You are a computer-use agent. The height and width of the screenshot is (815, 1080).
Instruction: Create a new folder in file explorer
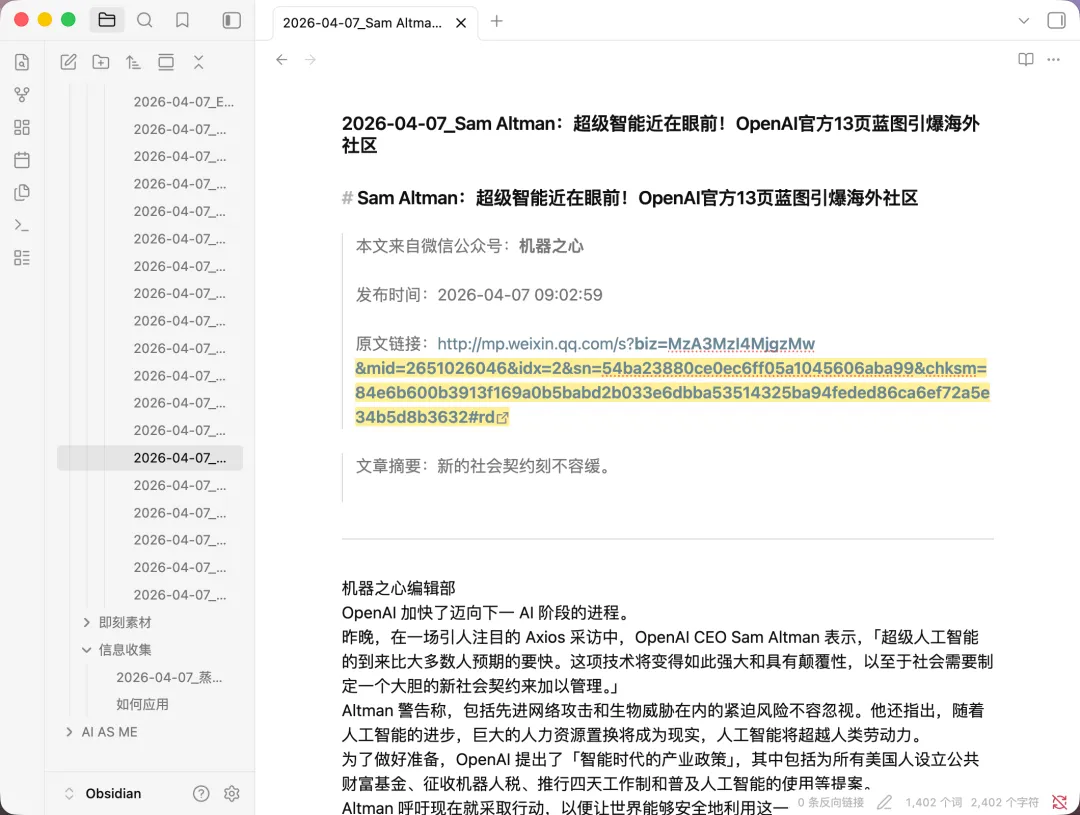[x=101, y=62]
